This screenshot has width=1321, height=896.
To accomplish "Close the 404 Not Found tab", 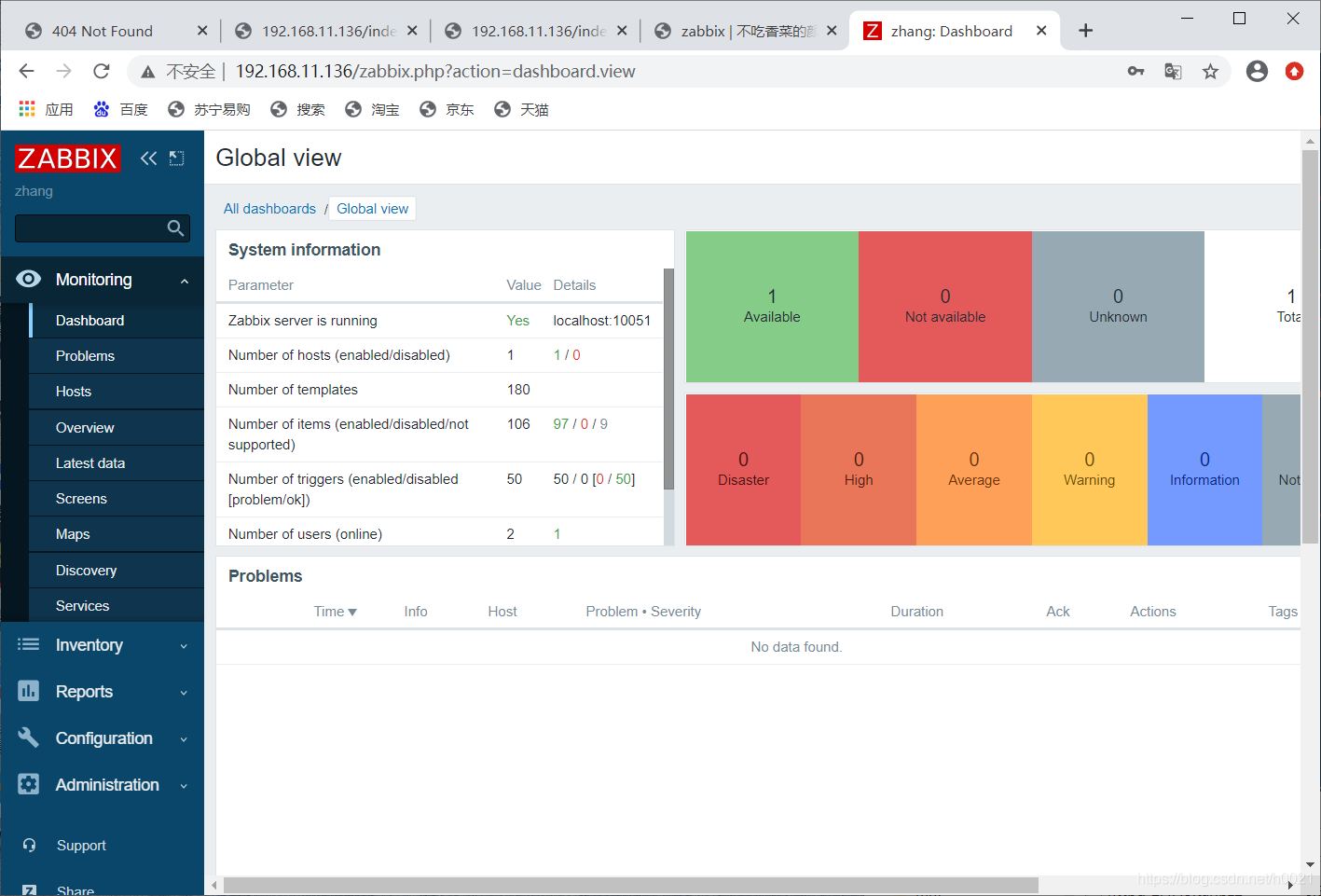I will (x=202, y=31).
